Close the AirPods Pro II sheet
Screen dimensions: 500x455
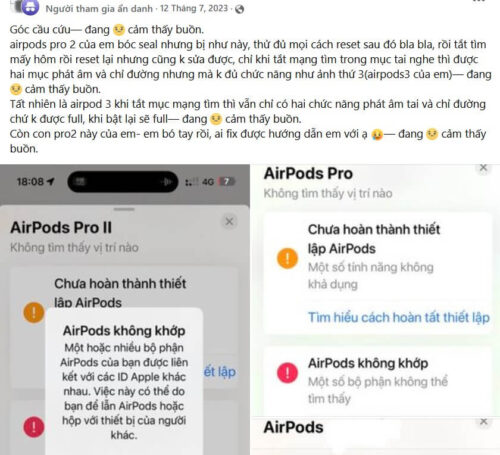point(229,222)
